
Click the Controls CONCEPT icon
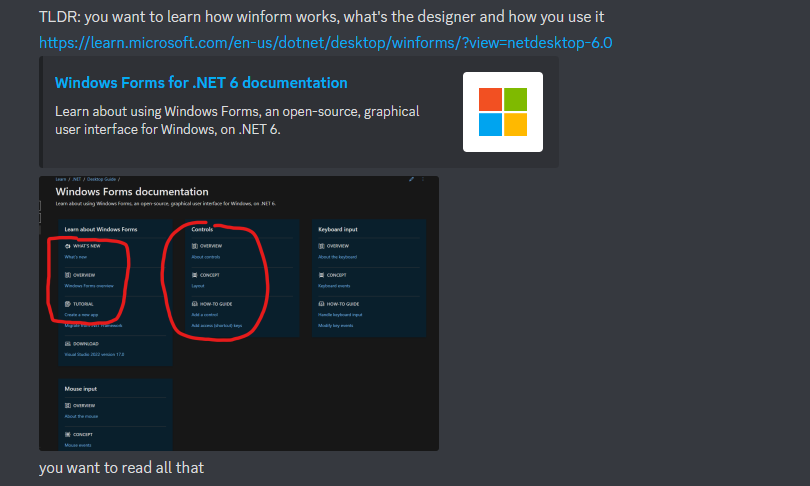pyautogui.click(x=195, y=275)
